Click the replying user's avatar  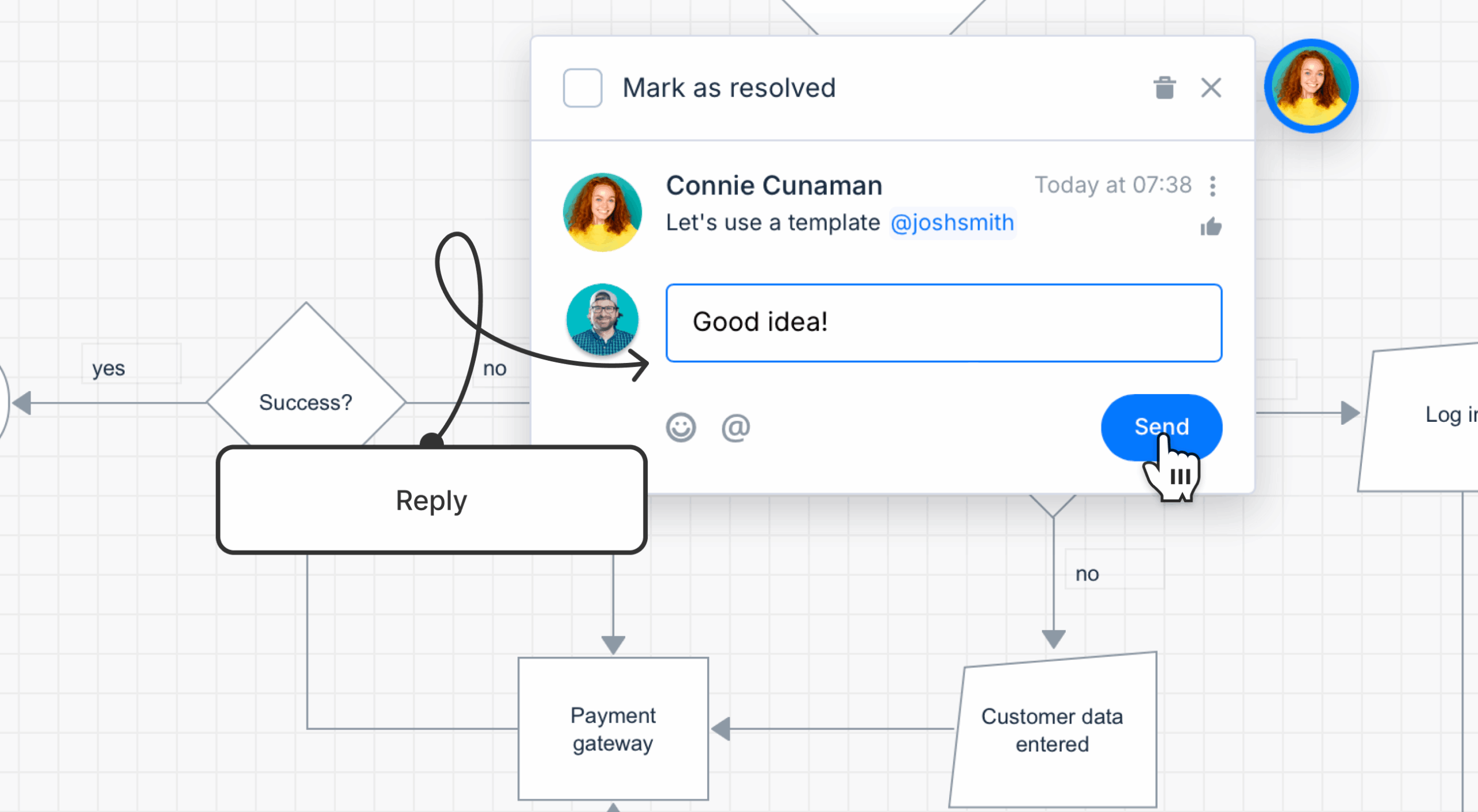pyautogui.click(x=602, y=319)
